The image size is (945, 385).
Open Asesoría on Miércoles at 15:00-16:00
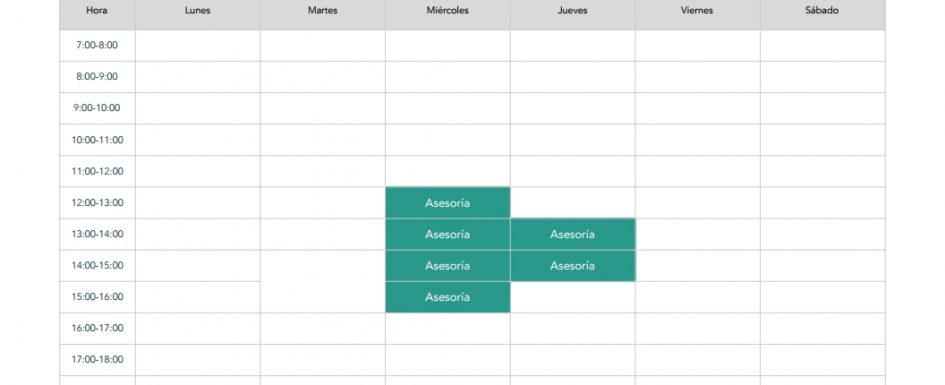pos(448,296)
